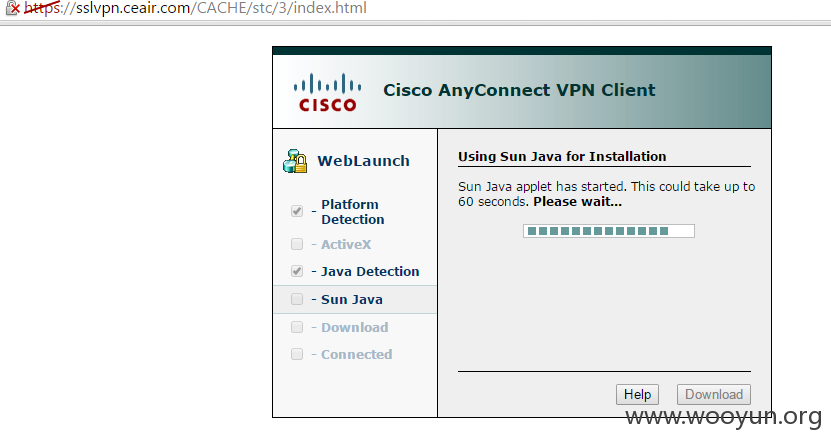This screenshot has height=445, width=831.
Task: Toggle the Connected step checkbox
Action: point(297,354)
